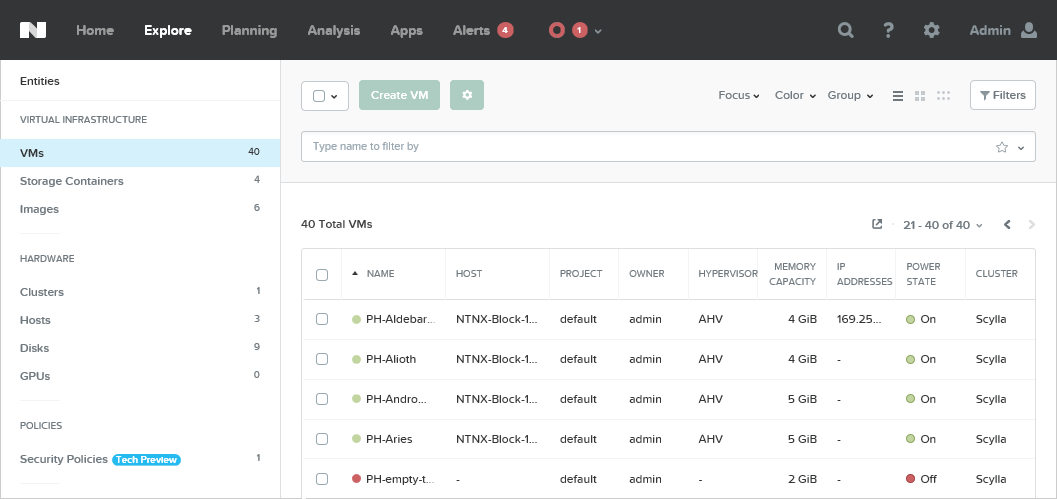The height and width of the screenshot is (499, 1057).
Task: Click the export table icon
Action: click(877, 224)
